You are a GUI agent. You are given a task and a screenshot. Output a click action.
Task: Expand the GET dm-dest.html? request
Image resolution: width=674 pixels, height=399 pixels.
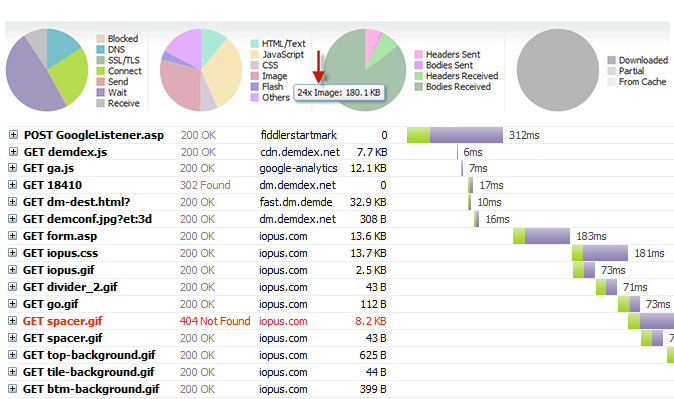click(12, 202)
